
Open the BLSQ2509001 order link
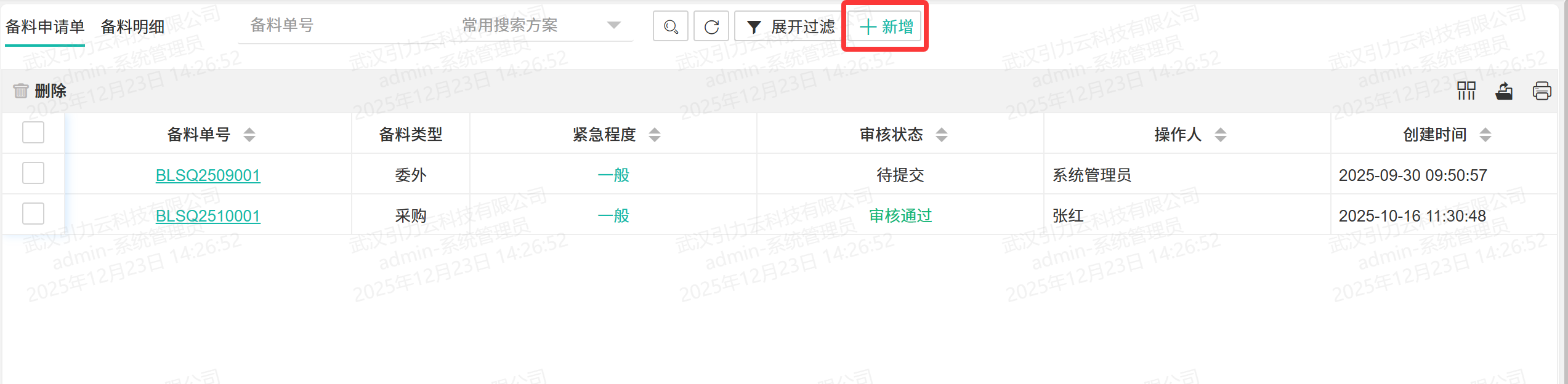coord(208,175)
